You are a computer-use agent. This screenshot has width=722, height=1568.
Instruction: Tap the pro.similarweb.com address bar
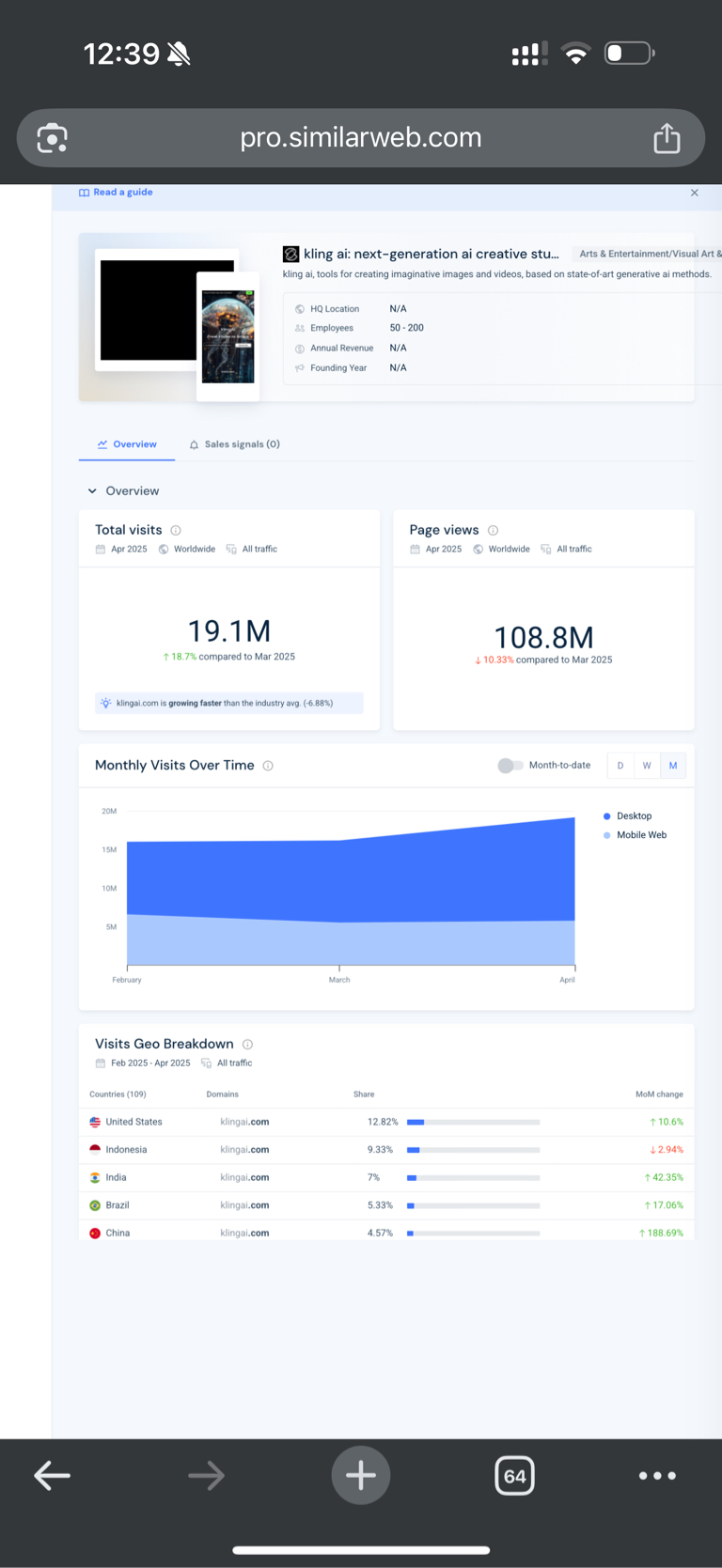[361, 138]
